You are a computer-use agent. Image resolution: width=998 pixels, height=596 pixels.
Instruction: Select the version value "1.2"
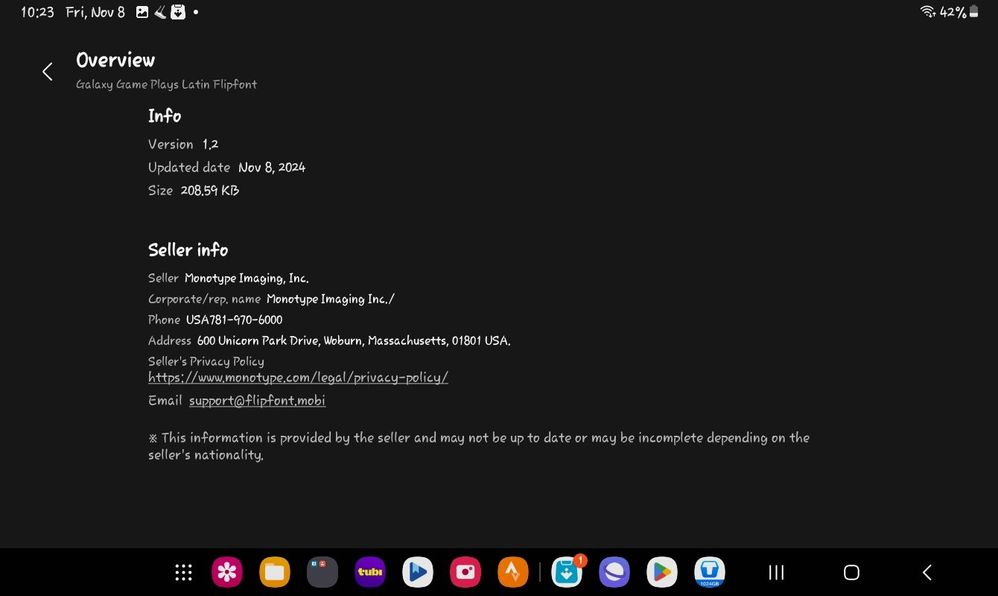tap(210, 145)
